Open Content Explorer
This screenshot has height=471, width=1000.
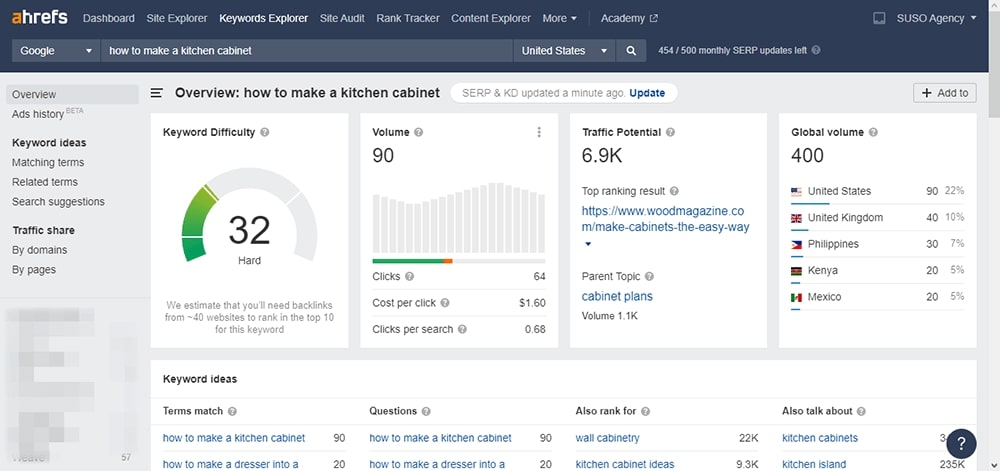pos(490,18)
